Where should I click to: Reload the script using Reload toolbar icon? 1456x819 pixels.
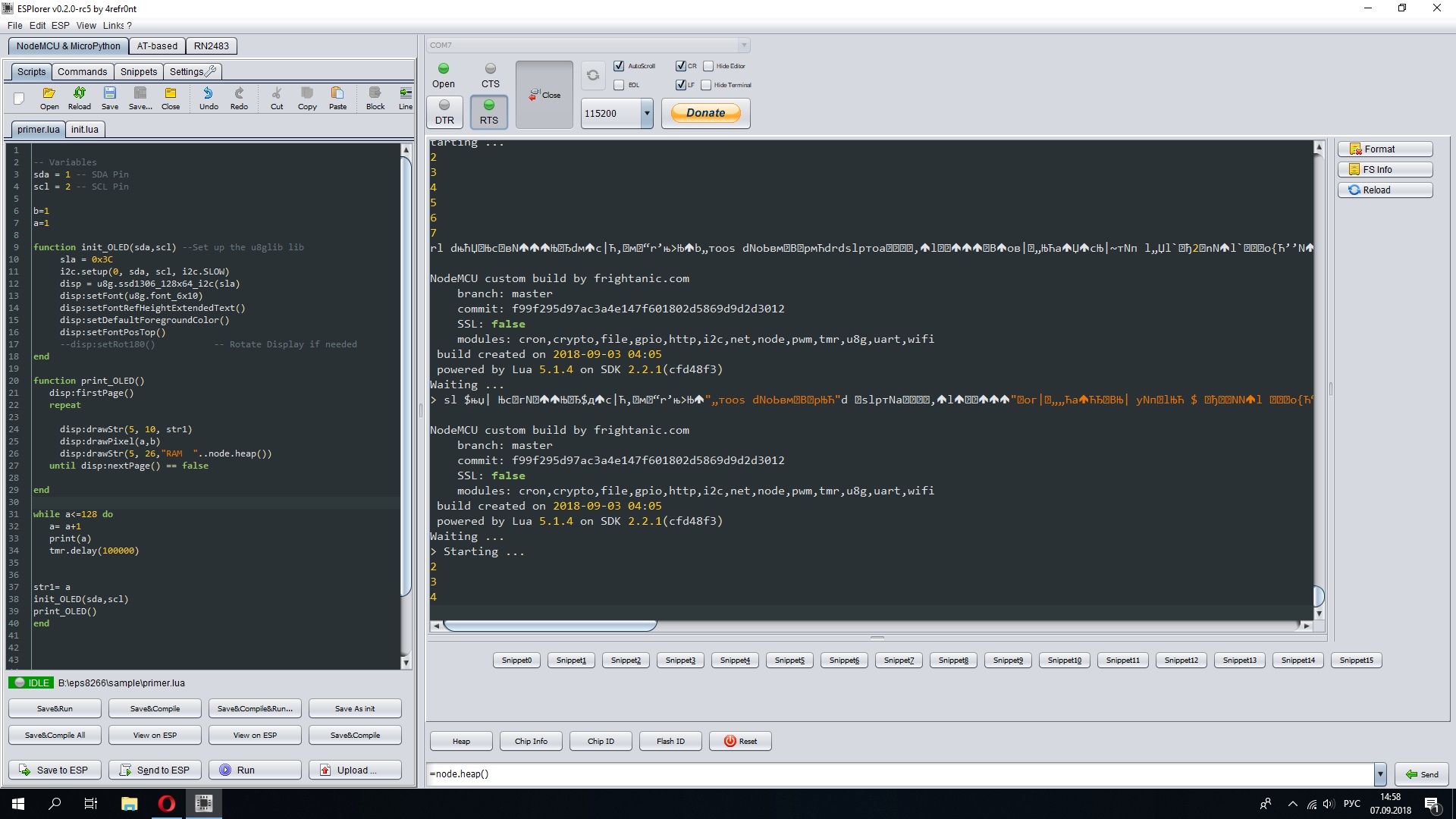point(80,98)
